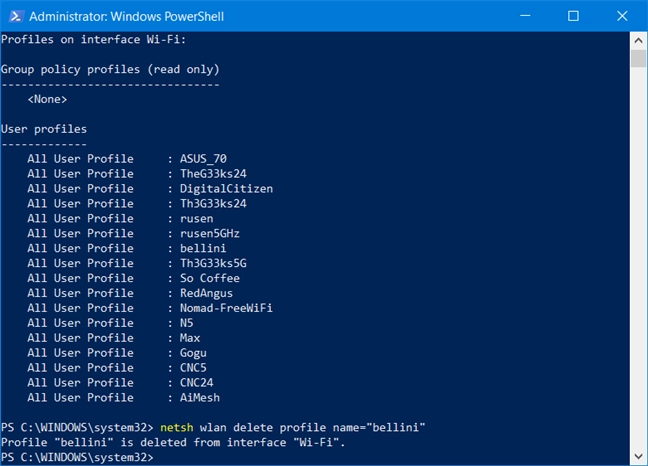The width and height of the screenshot is (648, 466).
Task: Click the 'User profiles' heading
Action: [44, 129]
